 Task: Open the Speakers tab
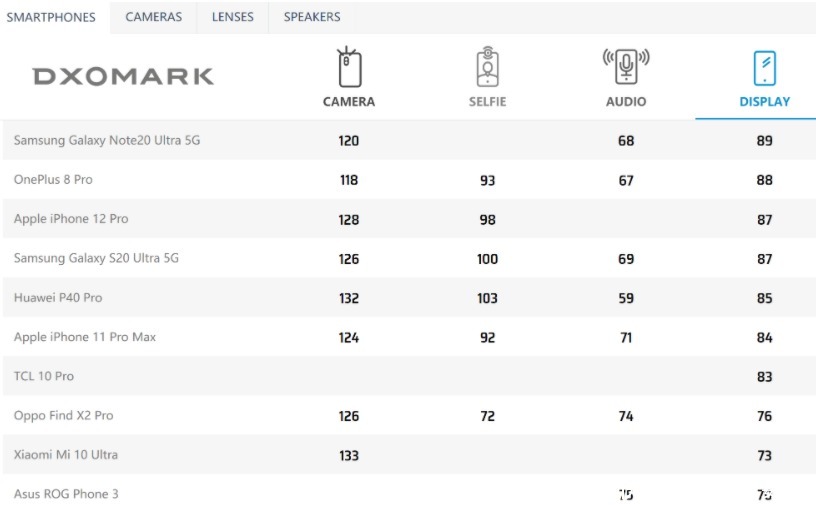click(312, 17)
